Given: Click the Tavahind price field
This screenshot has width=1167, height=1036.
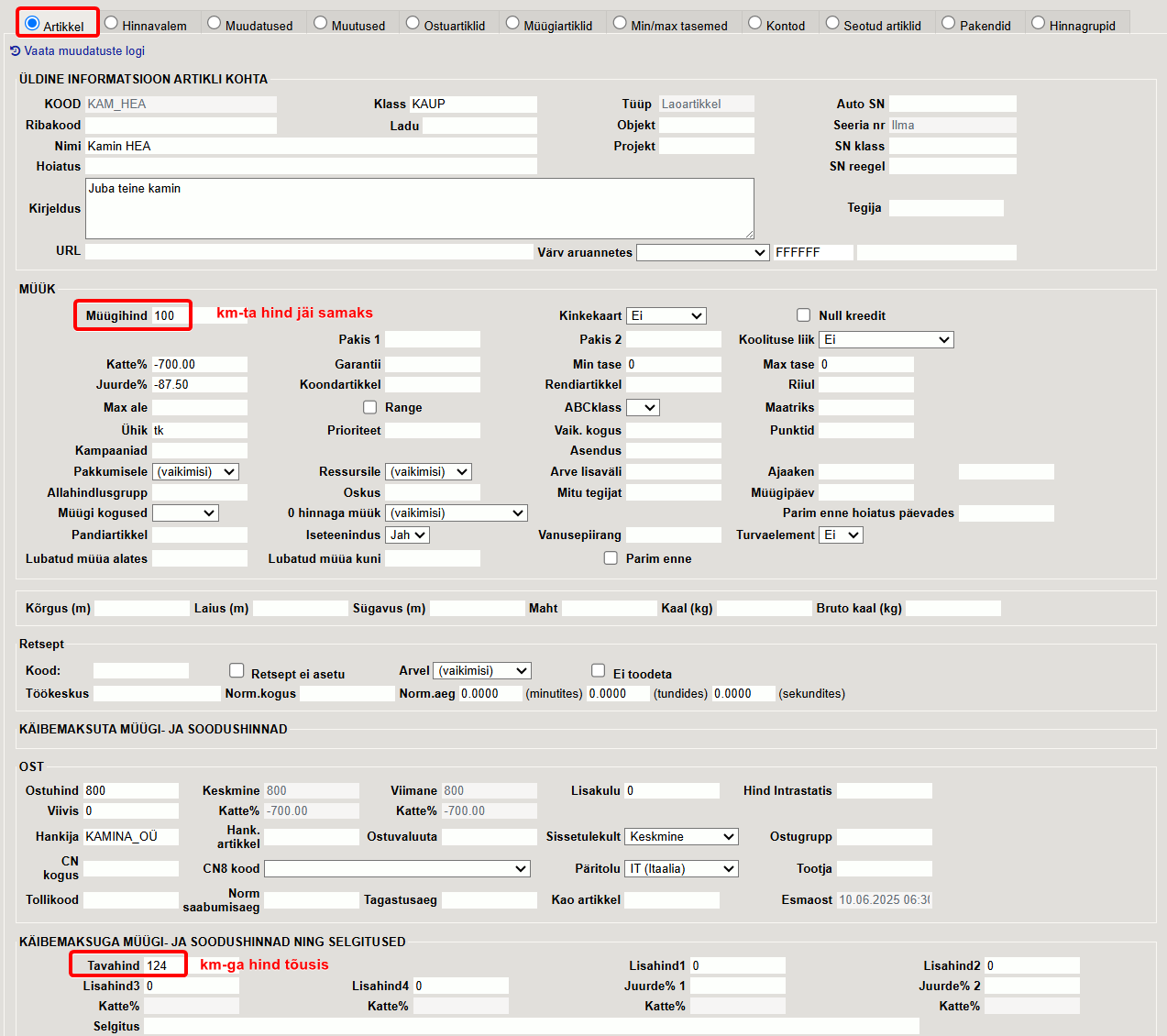Looking at the screenshot, I should tap(164, 965).
